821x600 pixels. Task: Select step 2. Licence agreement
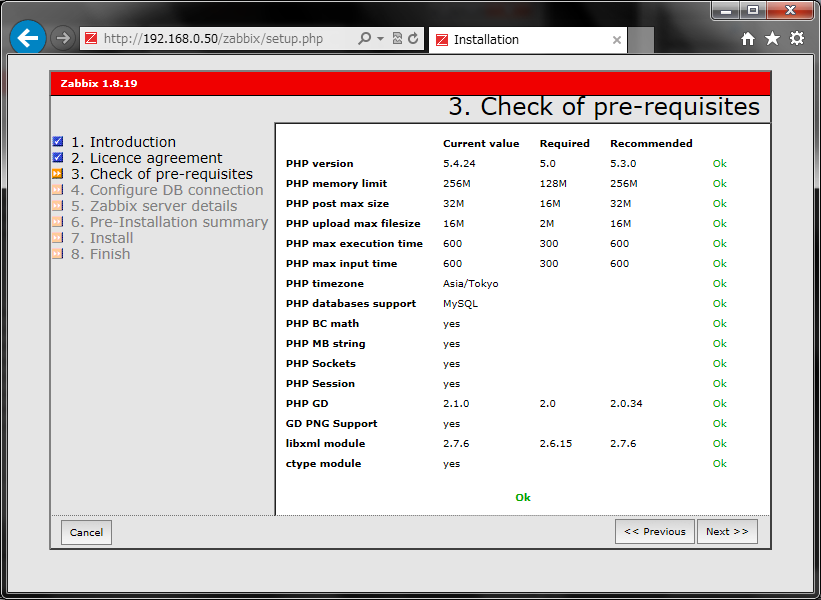click(147, 158)
